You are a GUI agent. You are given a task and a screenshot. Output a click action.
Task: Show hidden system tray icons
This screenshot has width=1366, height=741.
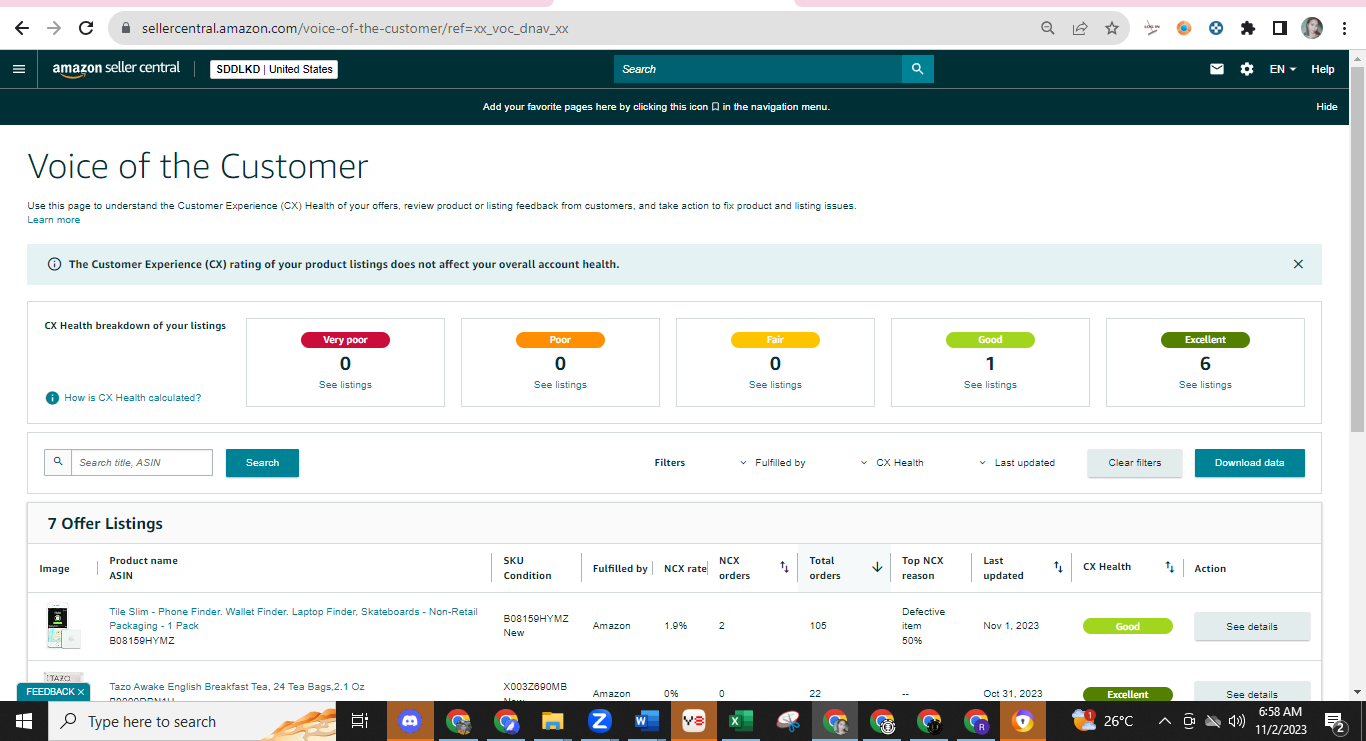pyautogui.click(x=1165, y=721)
